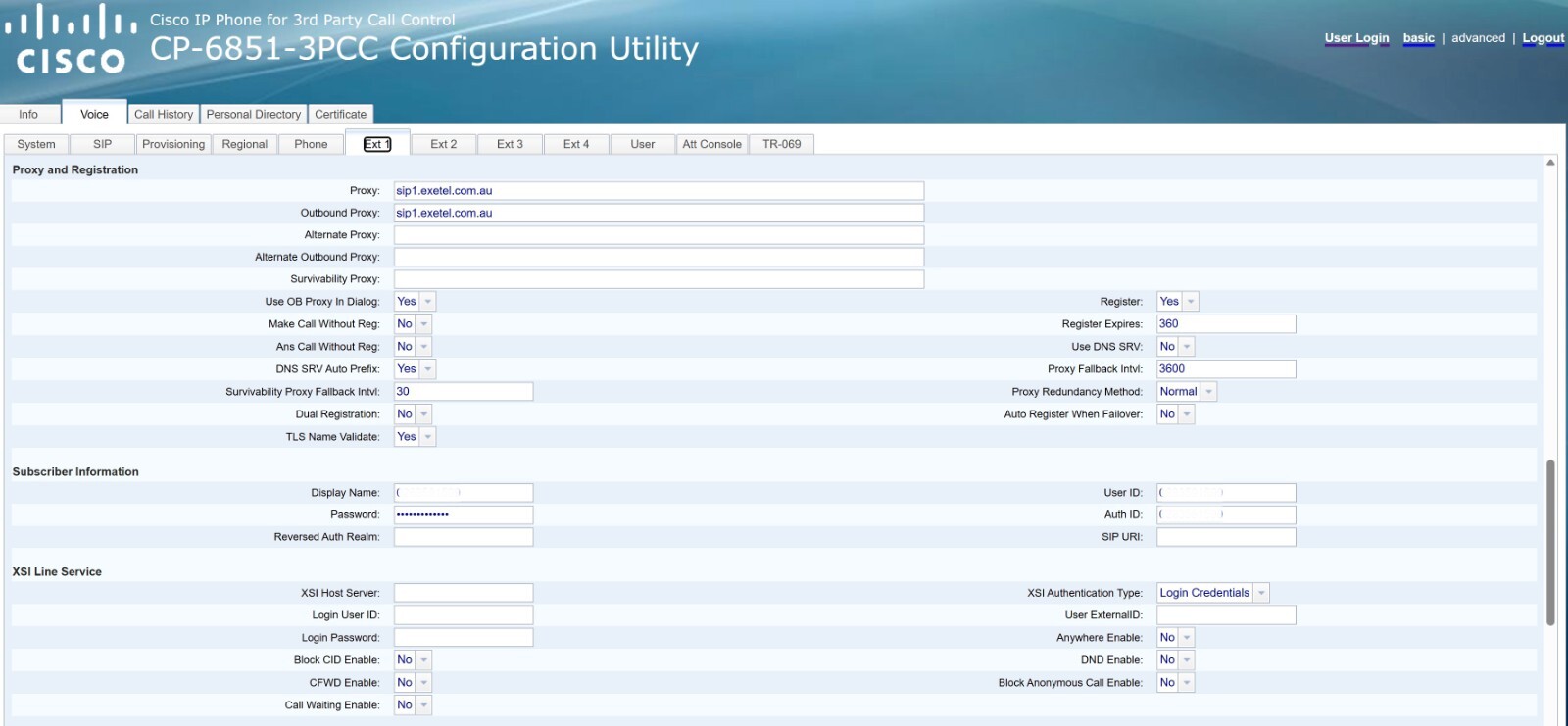The image size is (1568, 726).
Task: Click the Login User ID field
Action: pyautogui.click(x=464, y=615)
